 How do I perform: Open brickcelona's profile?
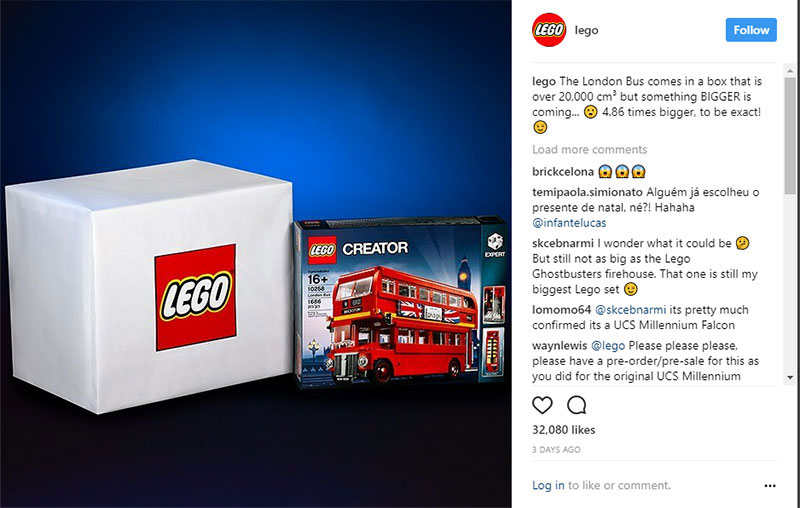(x=563, y=171)
